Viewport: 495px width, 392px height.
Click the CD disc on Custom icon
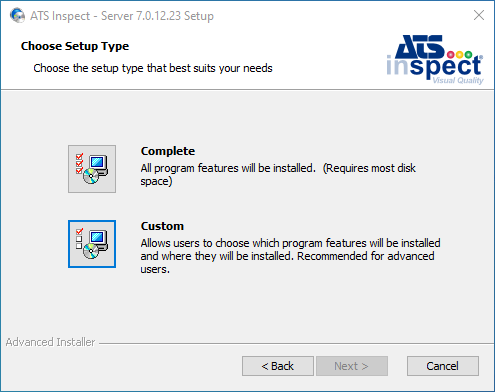(91, 251)
